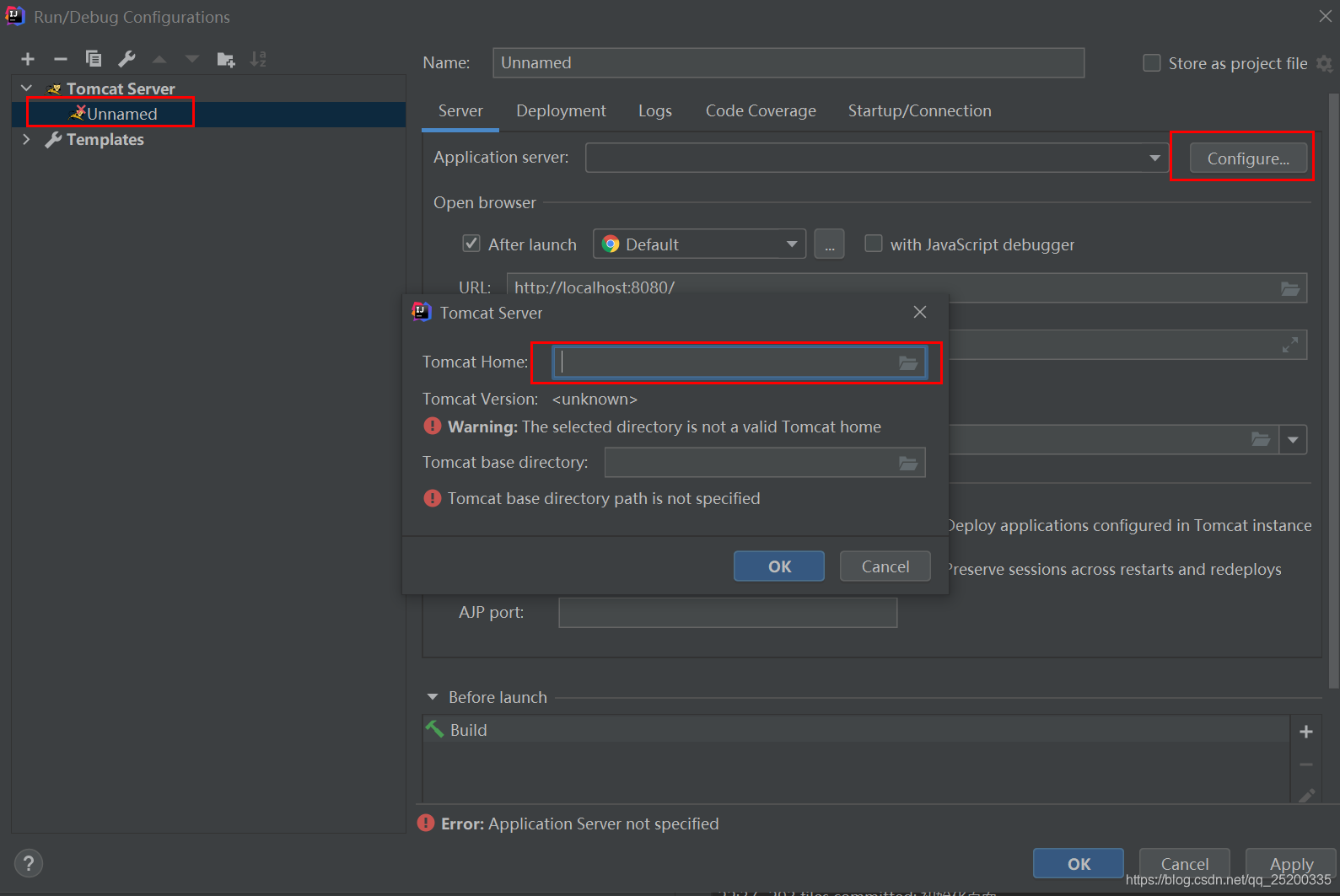Collapse Before launch section

pyautogui.click(x=433, y=697)
